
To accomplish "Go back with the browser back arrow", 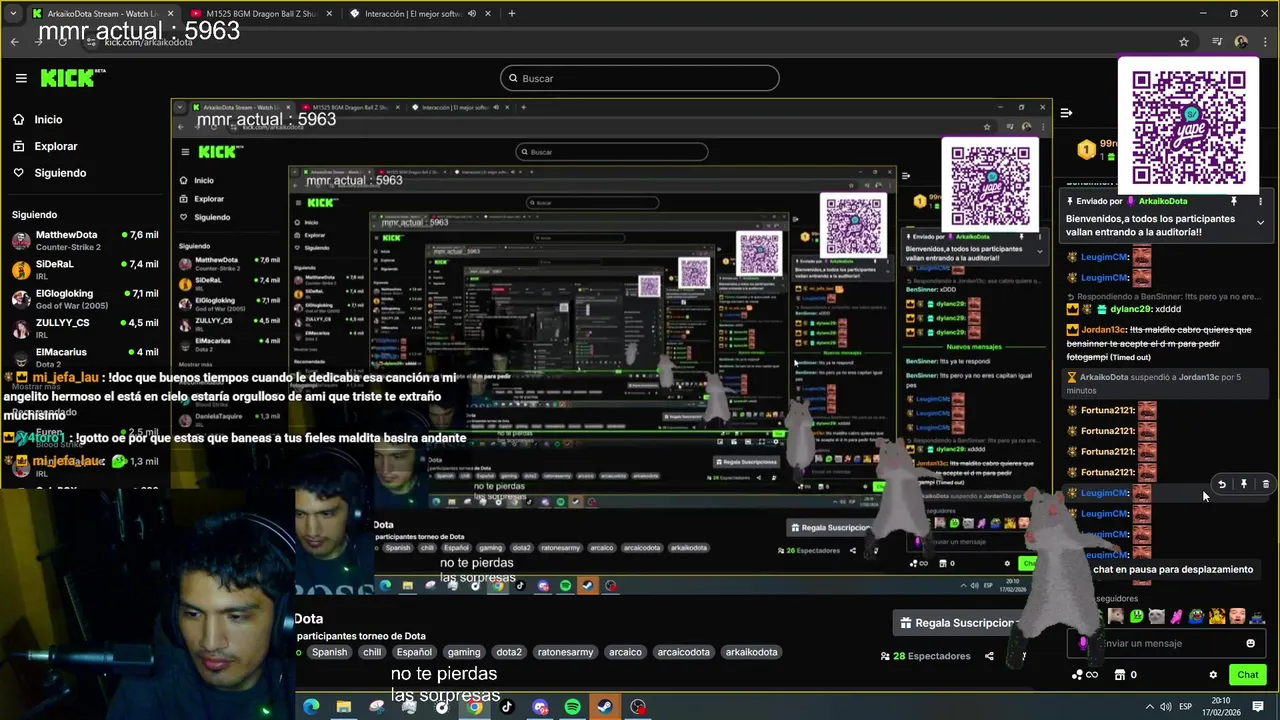I will tap(14, 42).
